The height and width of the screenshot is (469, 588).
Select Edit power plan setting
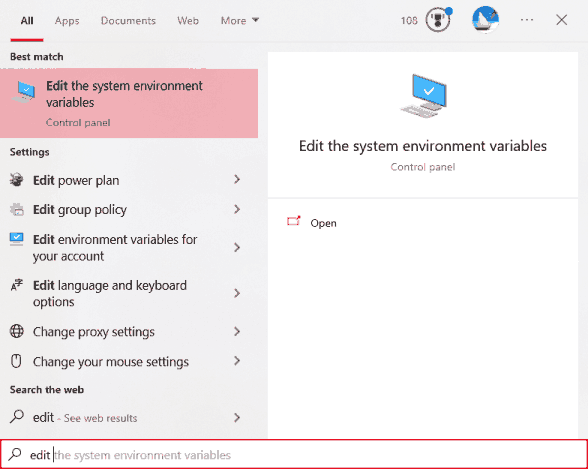(128, 180)
